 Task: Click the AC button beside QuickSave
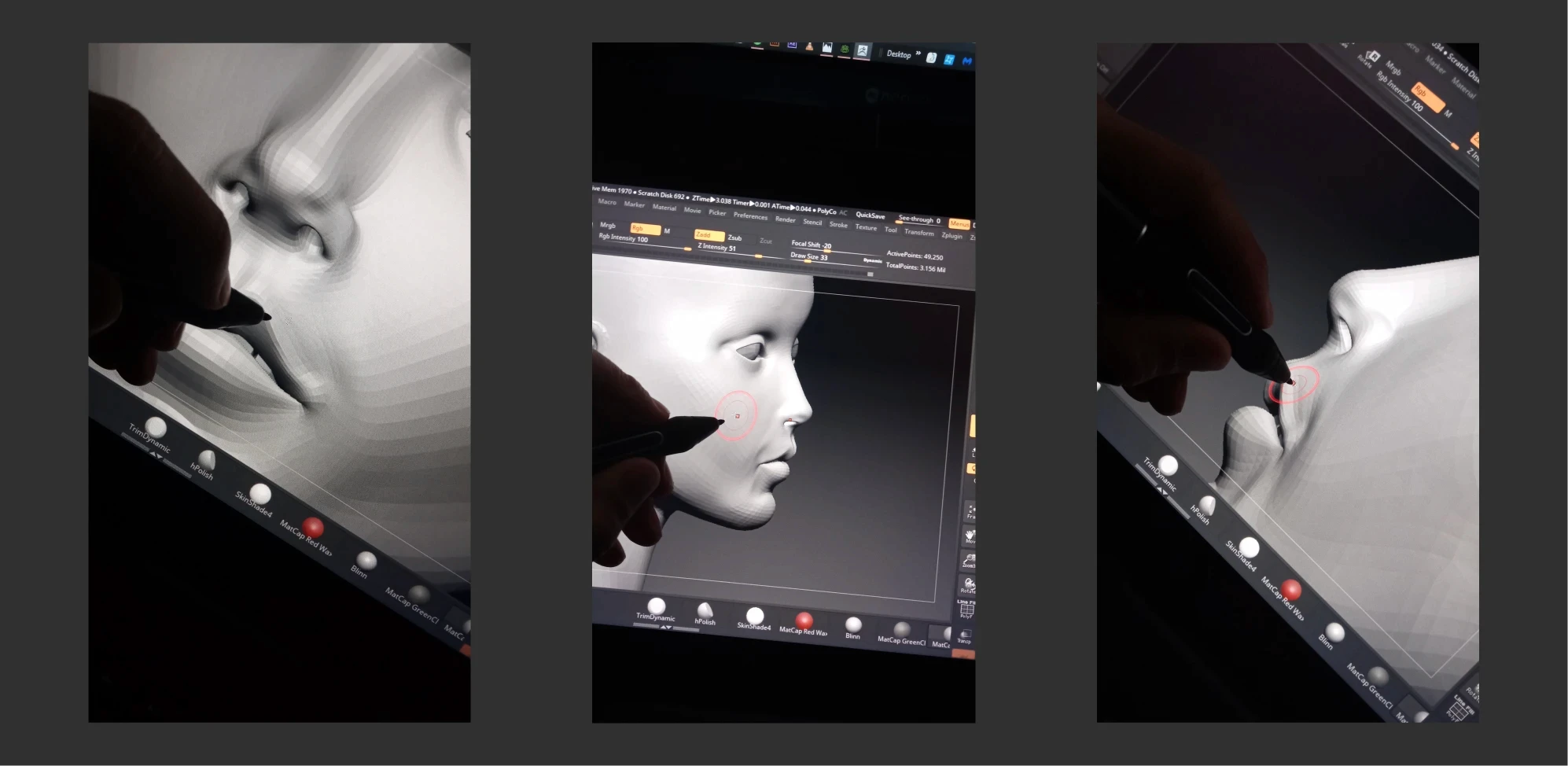[843, 212]
